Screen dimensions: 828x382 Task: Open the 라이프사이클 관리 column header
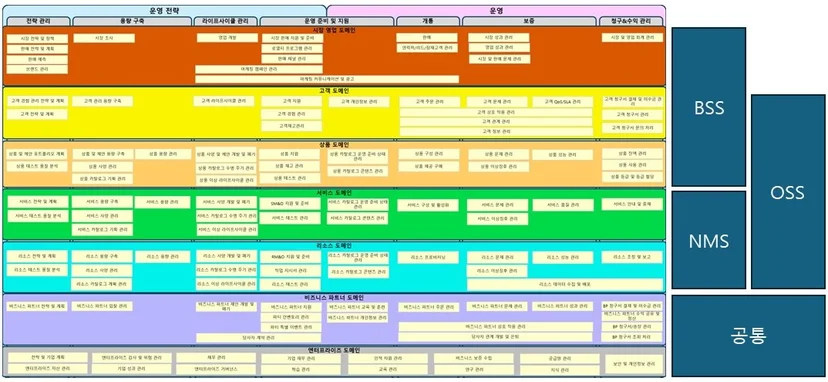click(225, 21)
